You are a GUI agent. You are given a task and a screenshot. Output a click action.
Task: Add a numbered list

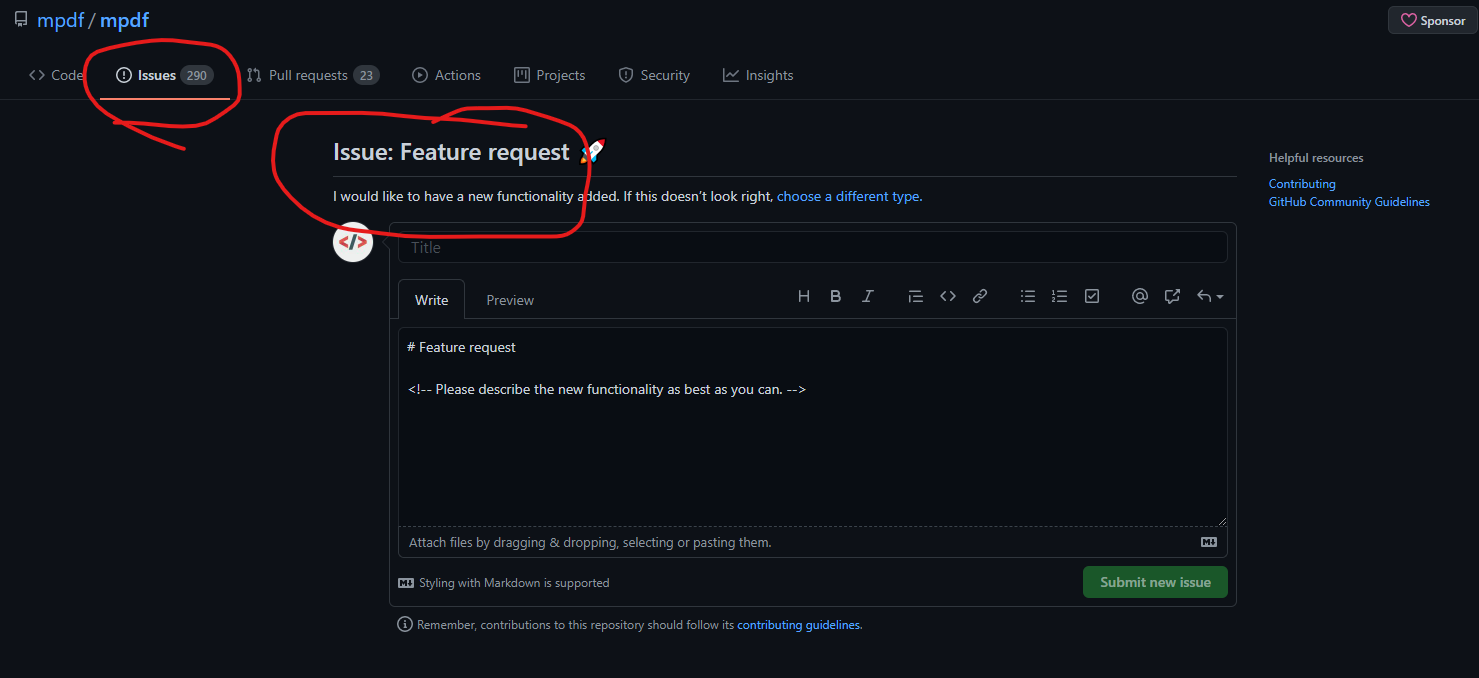pos(1059,296)
